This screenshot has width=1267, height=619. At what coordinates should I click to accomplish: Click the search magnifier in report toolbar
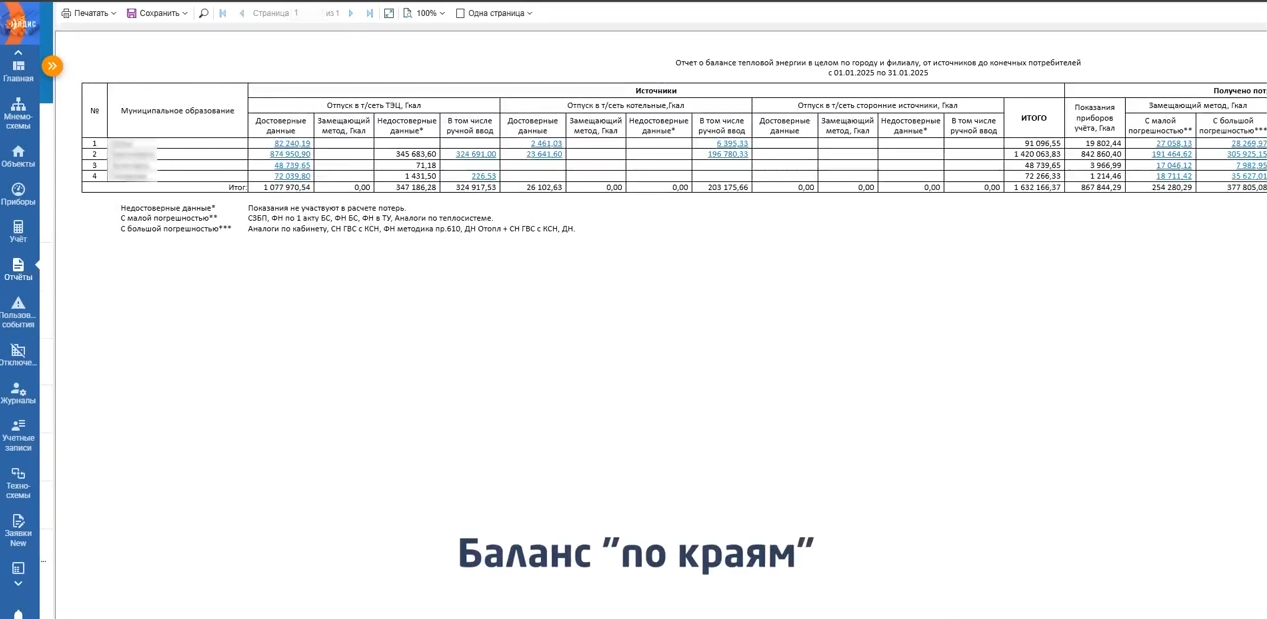coord(204,13)
